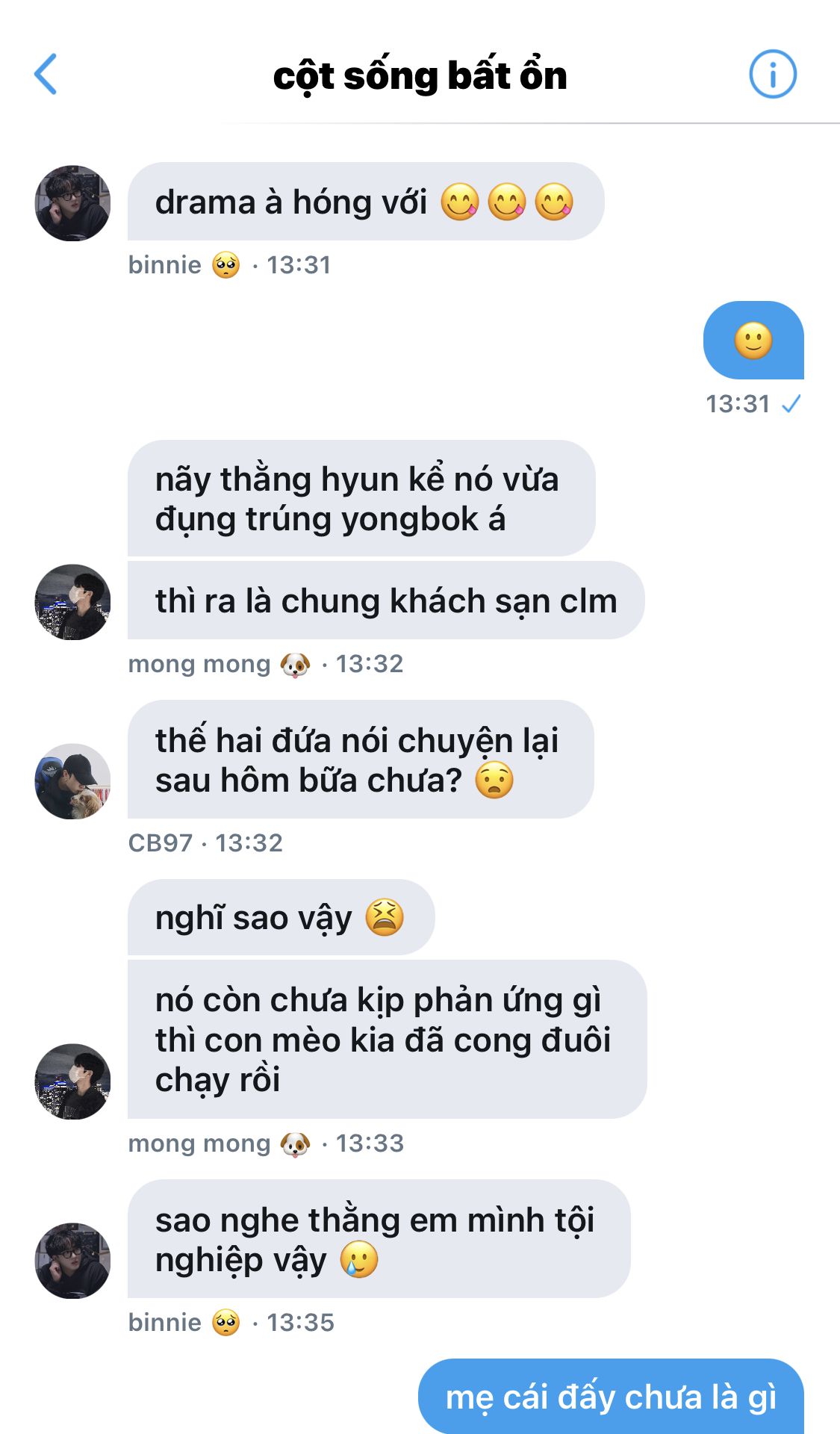This screenshot has width=840, height=1434.
Task: Tap the back arrow icon
Action: (x=46, y=75)
